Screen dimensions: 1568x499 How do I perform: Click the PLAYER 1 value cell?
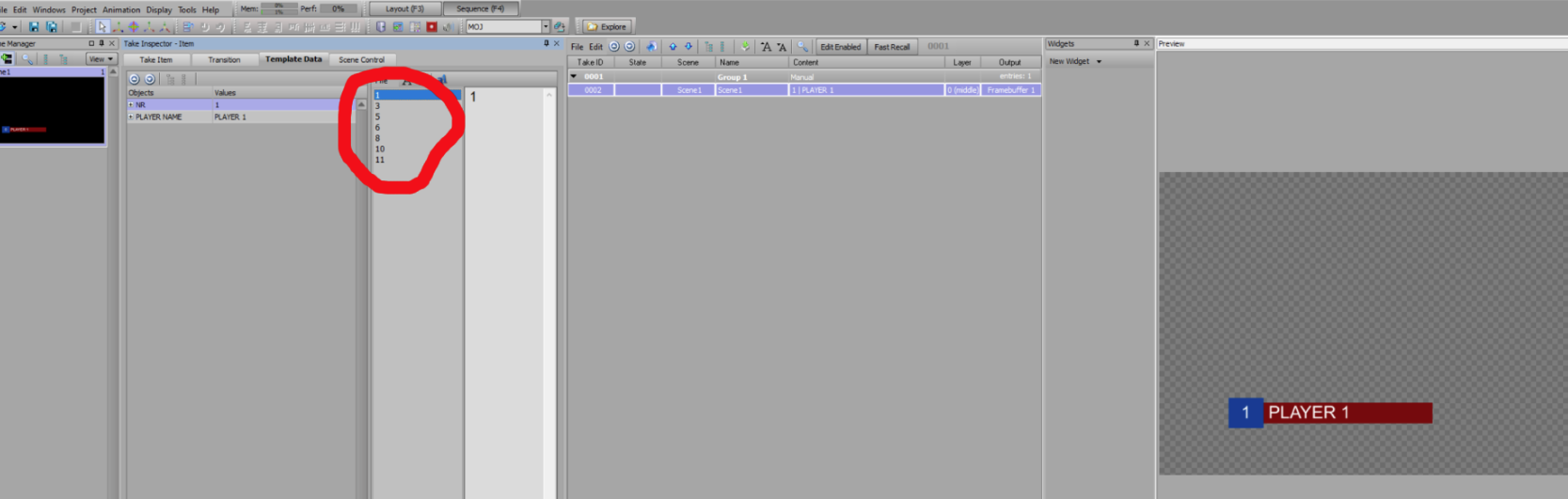[282, 117]
